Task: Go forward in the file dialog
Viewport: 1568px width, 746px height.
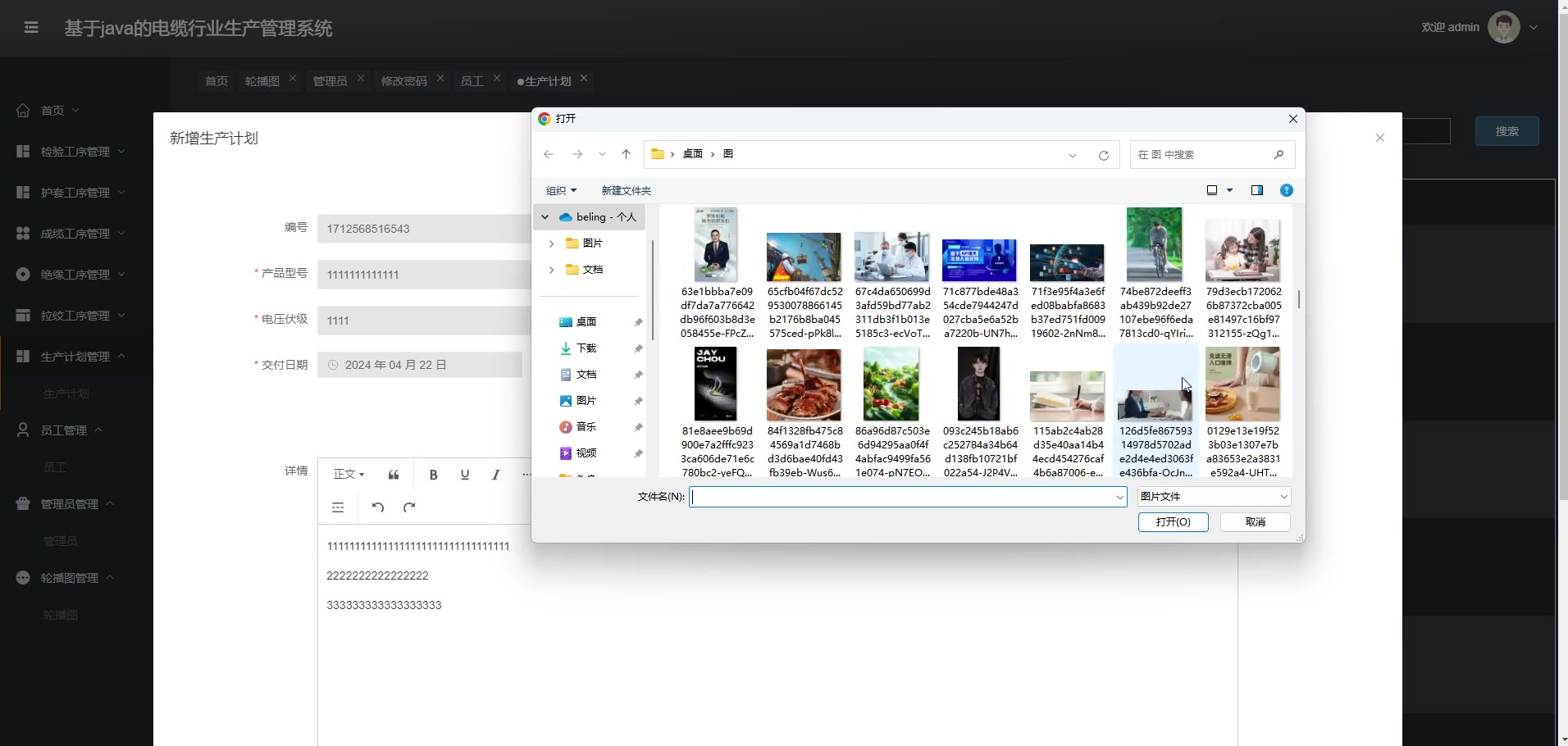Action: point(577,154)
